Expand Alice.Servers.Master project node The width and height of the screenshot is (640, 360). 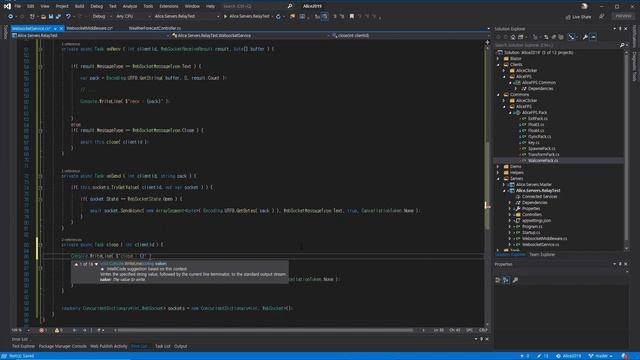(x=504, y=184)
